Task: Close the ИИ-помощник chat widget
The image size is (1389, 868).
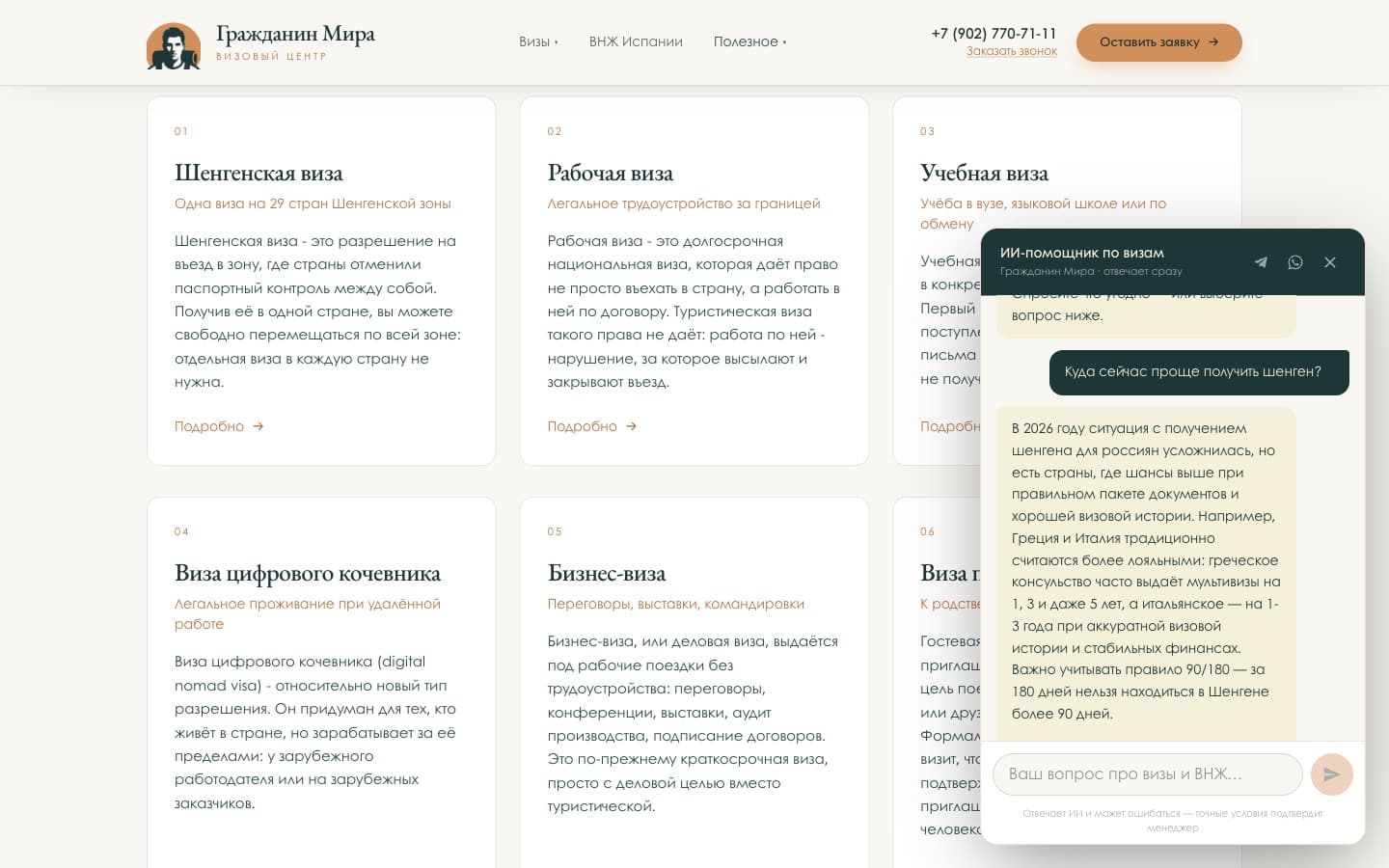Action: click(1330, 262)
